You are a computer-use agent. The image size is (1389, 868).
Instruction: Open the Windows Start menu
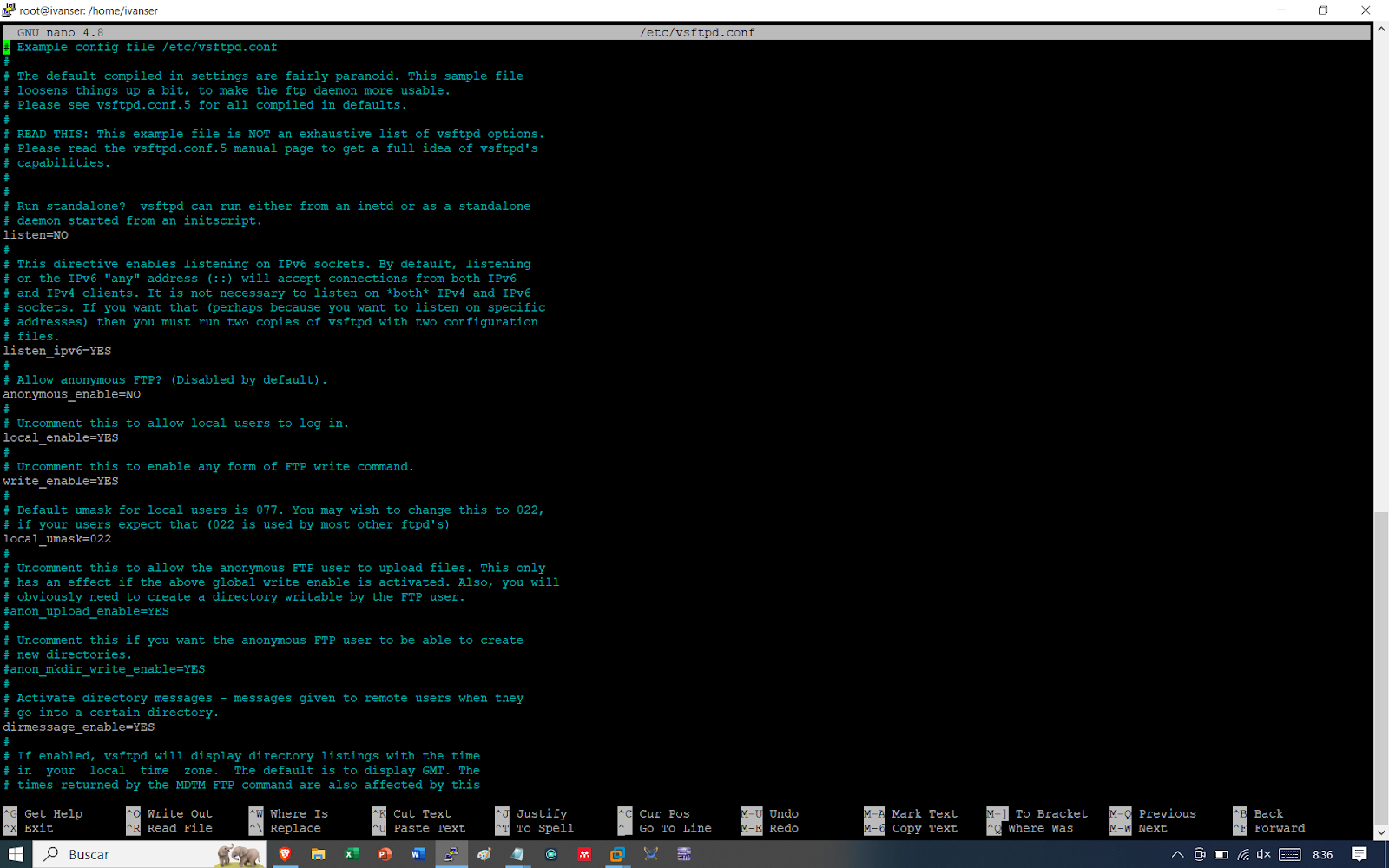pos(16,854)
